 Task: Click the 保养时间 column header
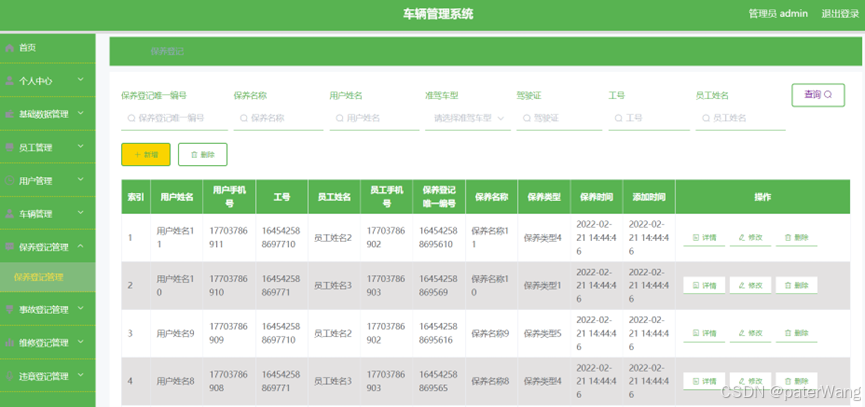596,197
